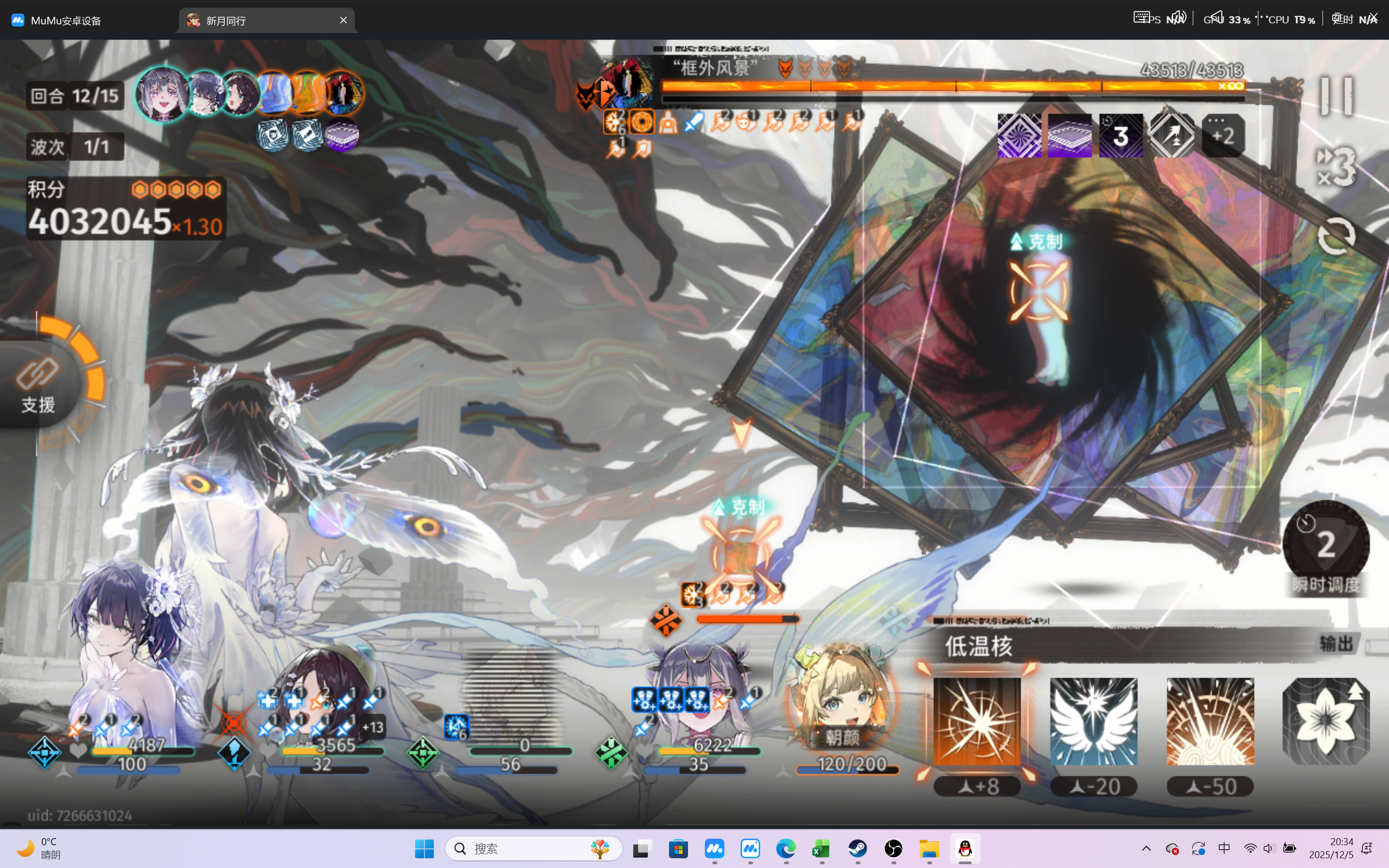Click the countdown 3 status icon
Screen dimensions: 1389x868
[x=1120, y=136]
